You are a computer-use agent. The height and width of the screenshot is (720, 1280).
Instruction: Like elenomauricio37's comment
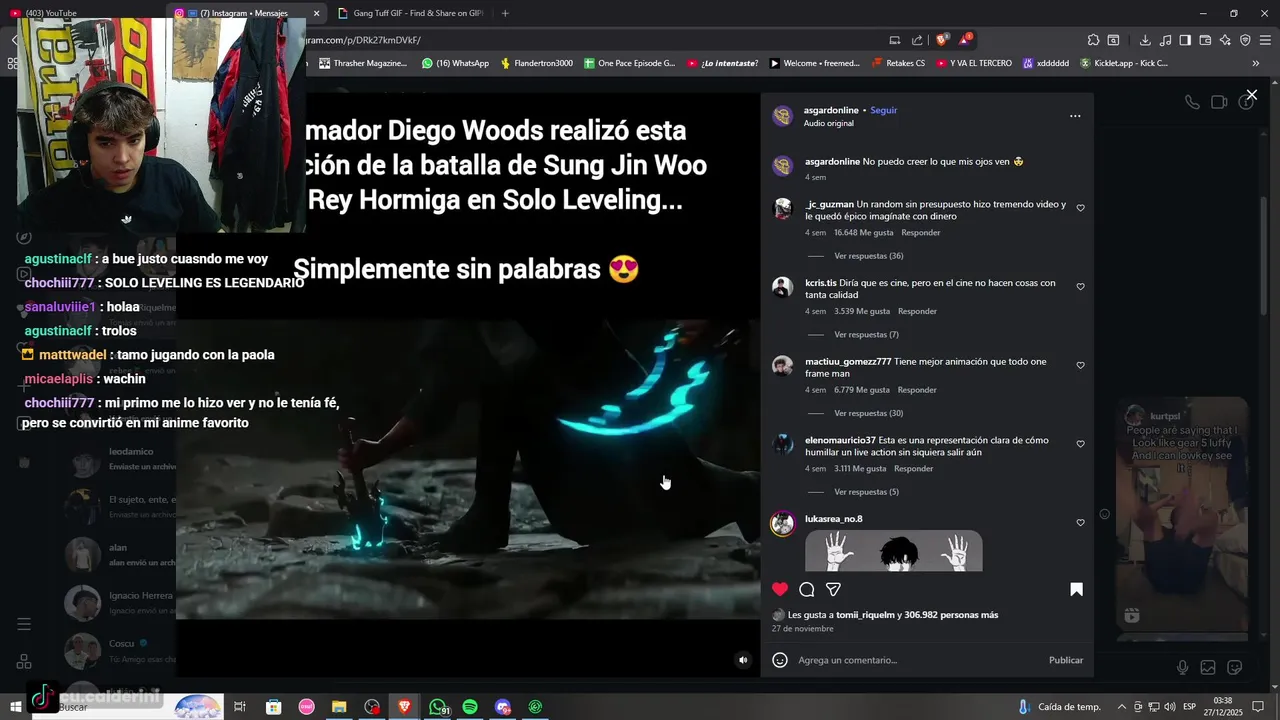click(x=1080, y=444)
